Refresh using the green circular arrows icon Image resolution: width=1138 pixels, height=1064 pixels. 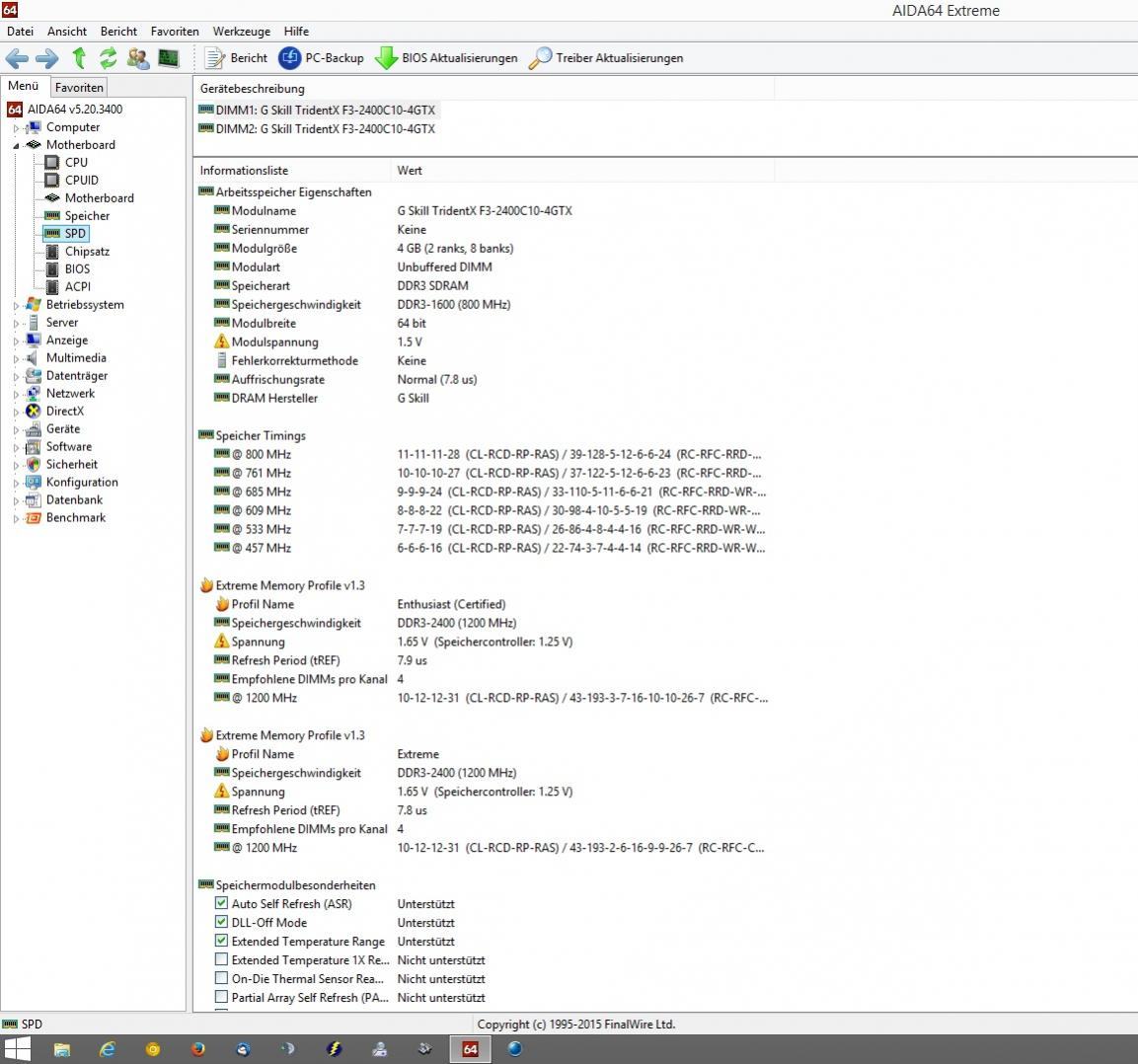point(109,58)
